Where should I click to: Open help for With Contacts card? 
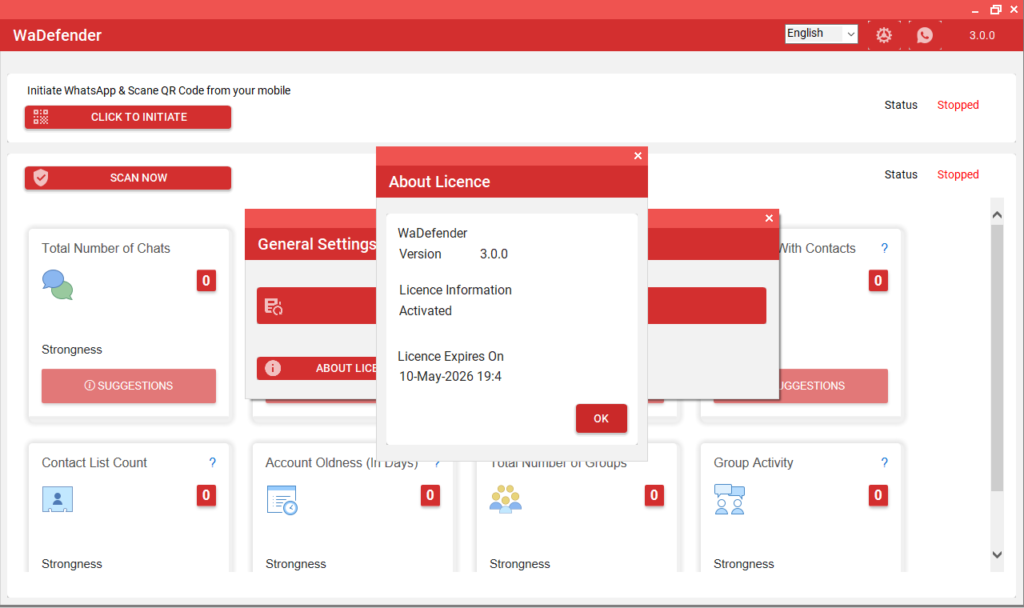pyautogui.click(x=884, y=248)
